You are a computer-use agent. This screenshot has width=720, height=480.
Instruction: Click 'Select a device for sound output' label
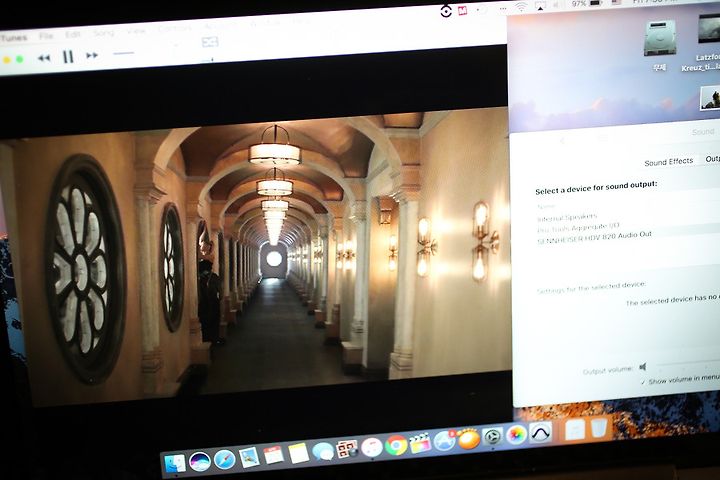596,188
